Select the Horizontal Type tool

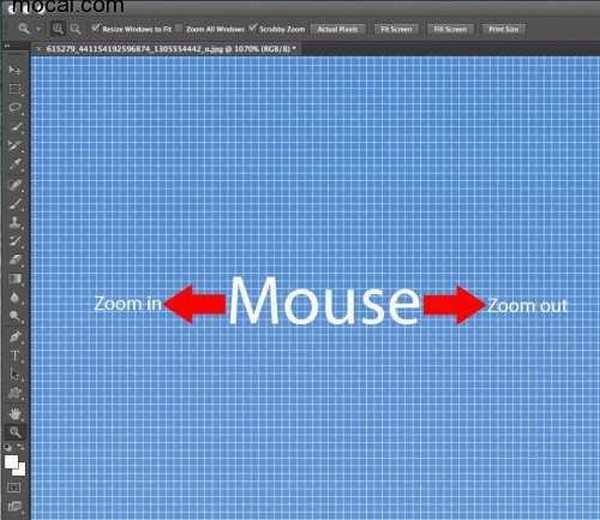tap(15, 355)
